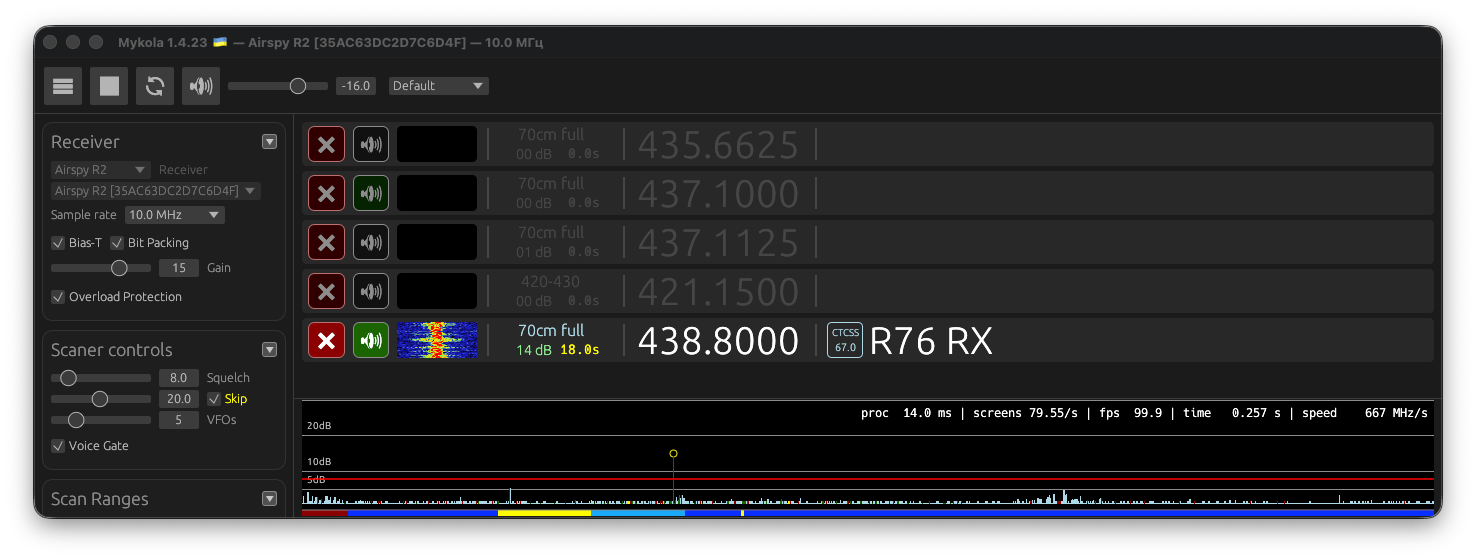Open the Default profile dropdown

pos(438,86)
